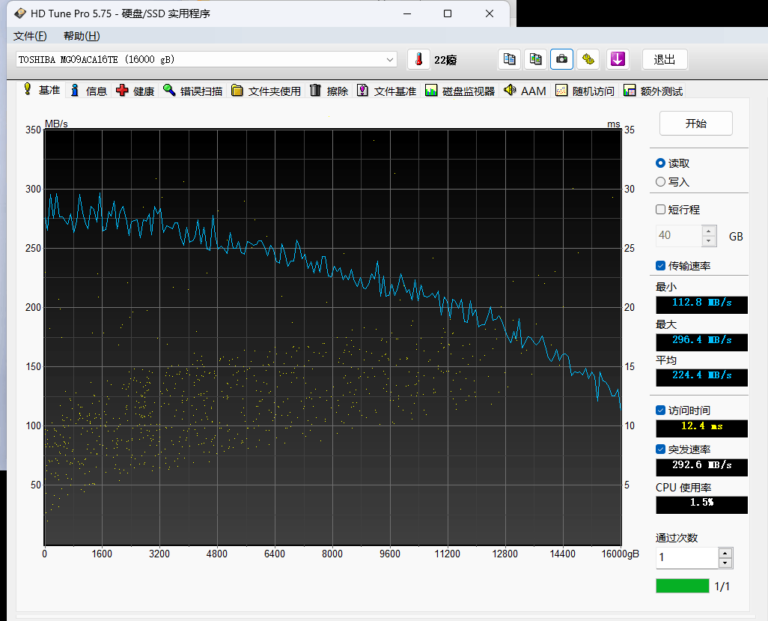Open the 文件(F) menu
This screenshot has width=768, height=621.
point(30,36)
